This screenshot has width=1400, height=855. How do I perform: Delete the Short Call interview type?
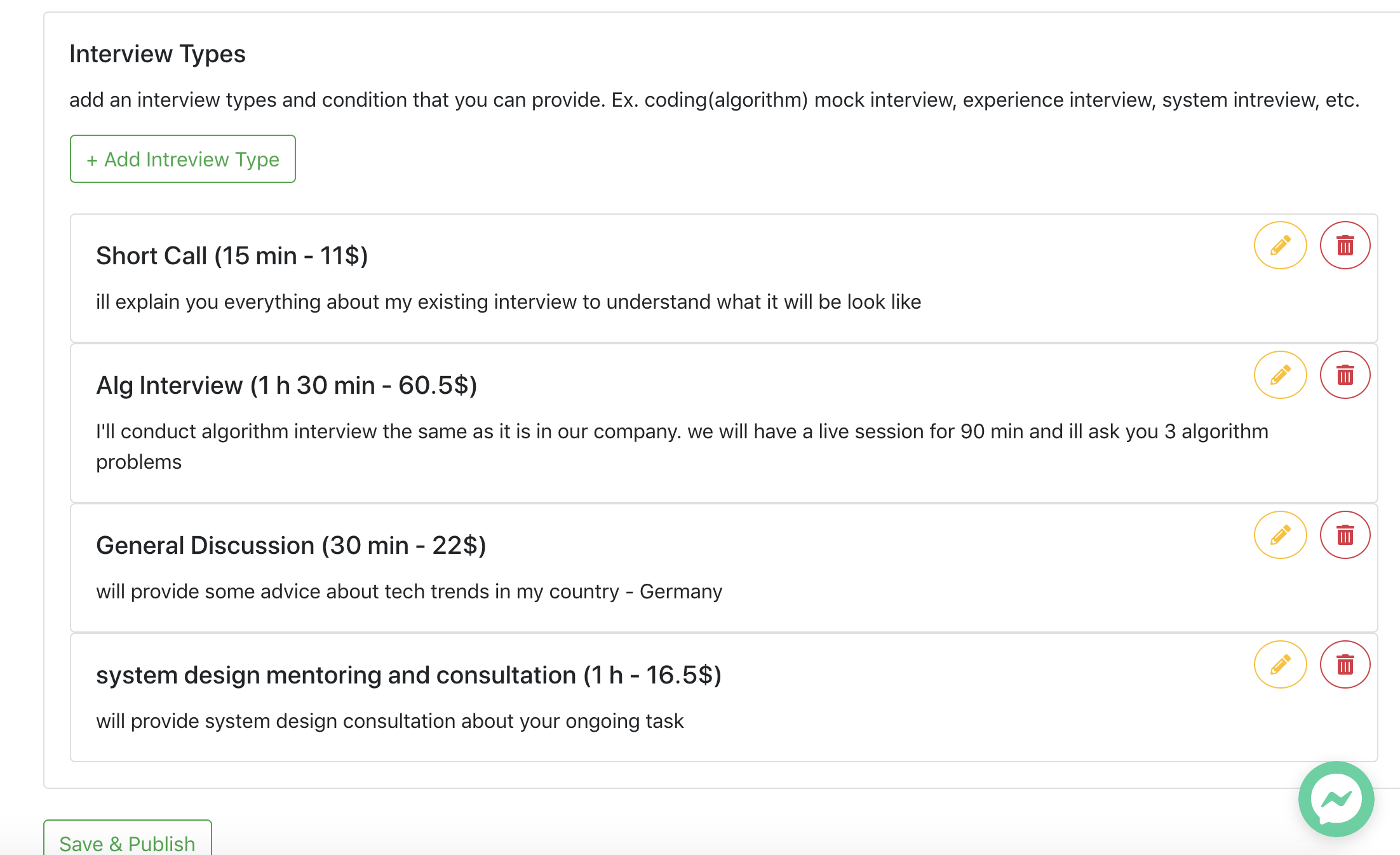point(1345,245)
